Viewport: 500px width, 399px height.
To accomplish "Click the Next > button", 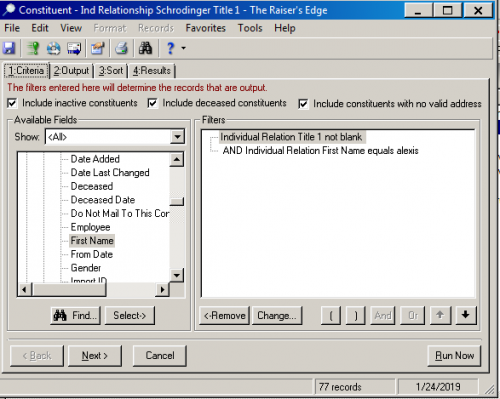I will 95,356.
